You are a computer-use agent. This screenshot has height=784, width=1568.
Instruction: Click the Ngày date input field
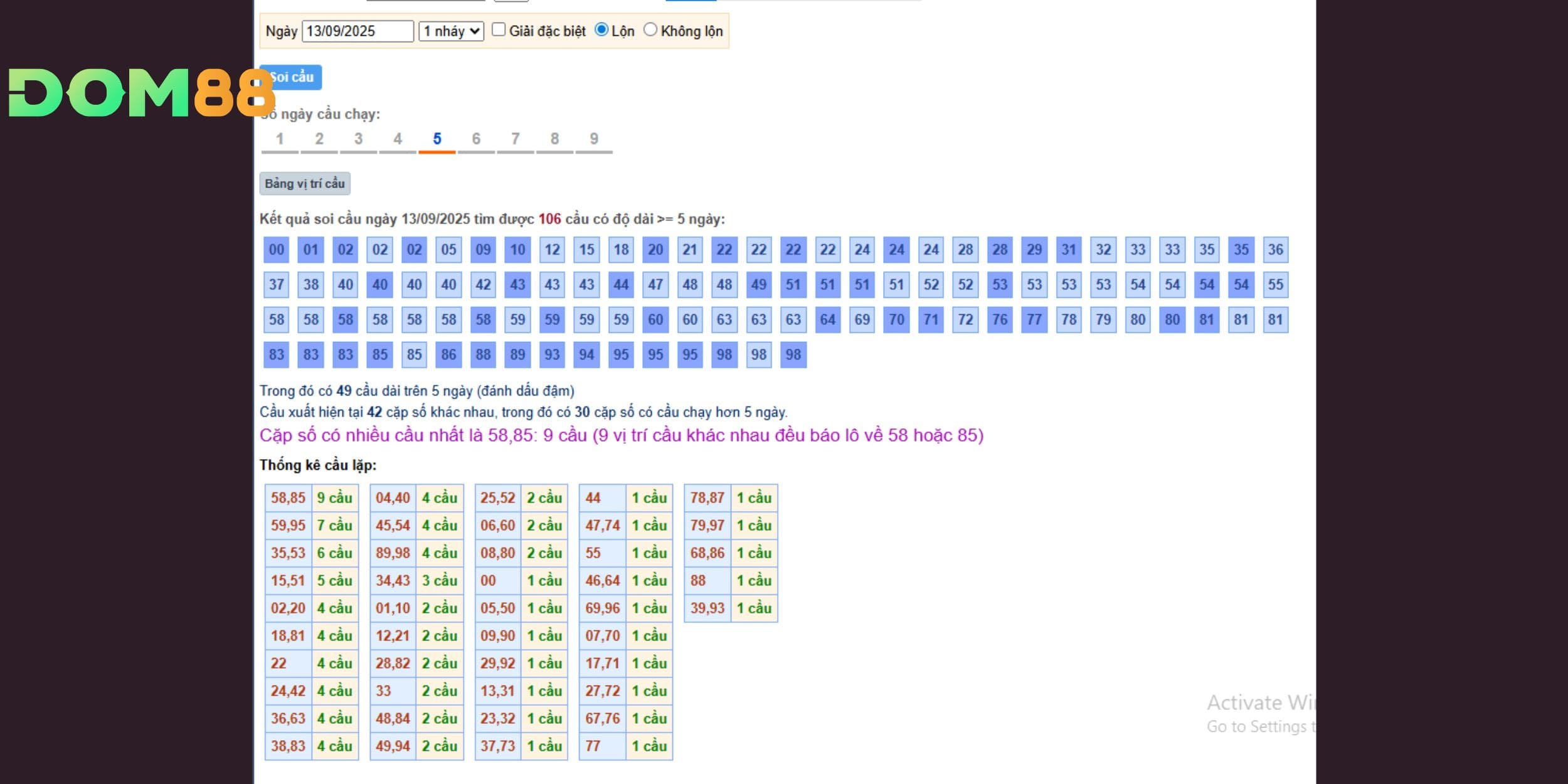coord(358,31)
